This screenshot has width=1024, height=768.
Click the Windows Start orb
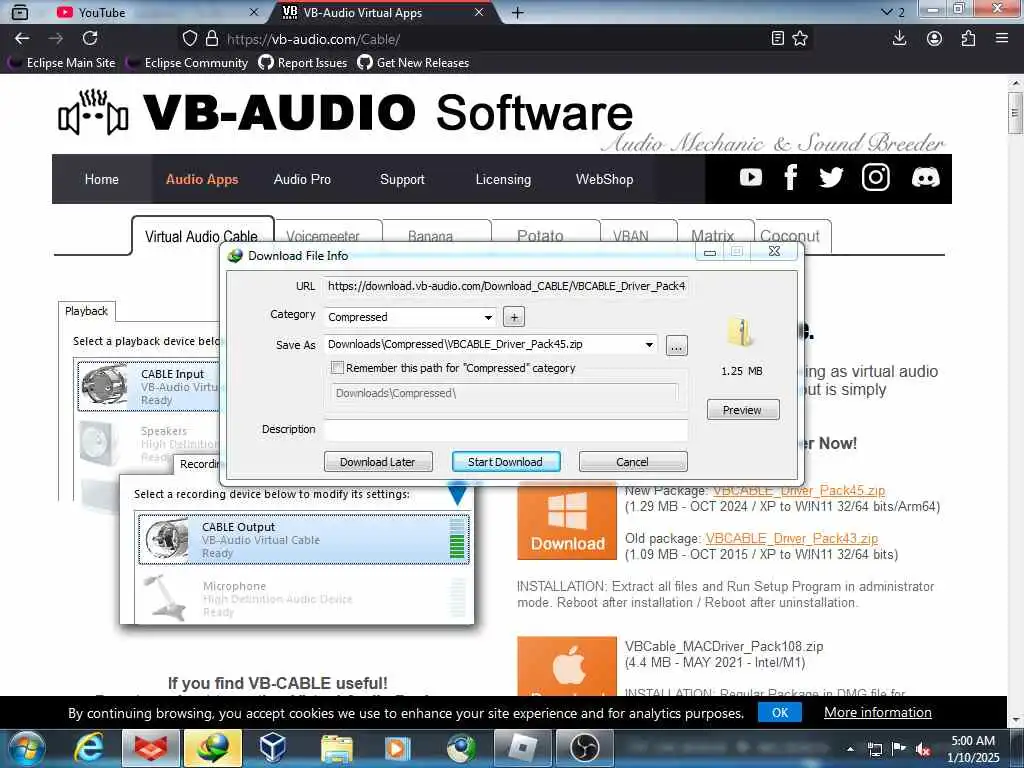click(27, 748)
